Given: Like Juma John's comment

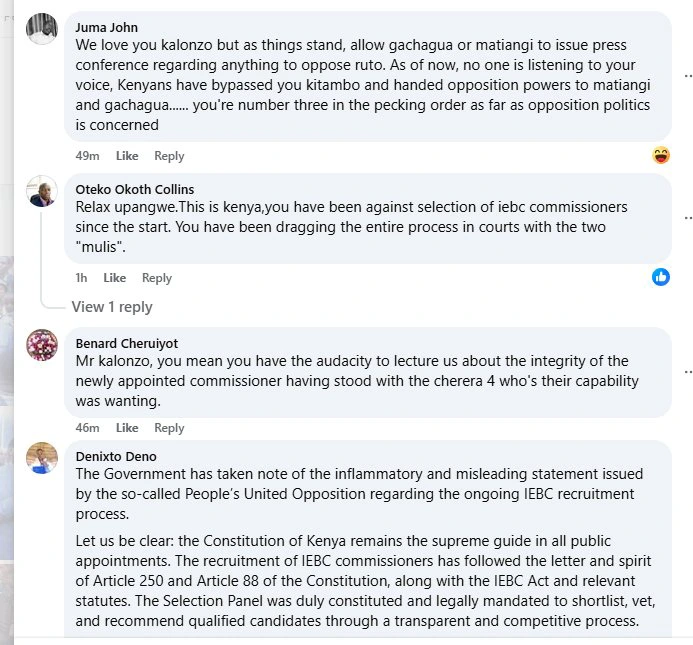Looking at the screenshot, I should (x=127, y=156).
